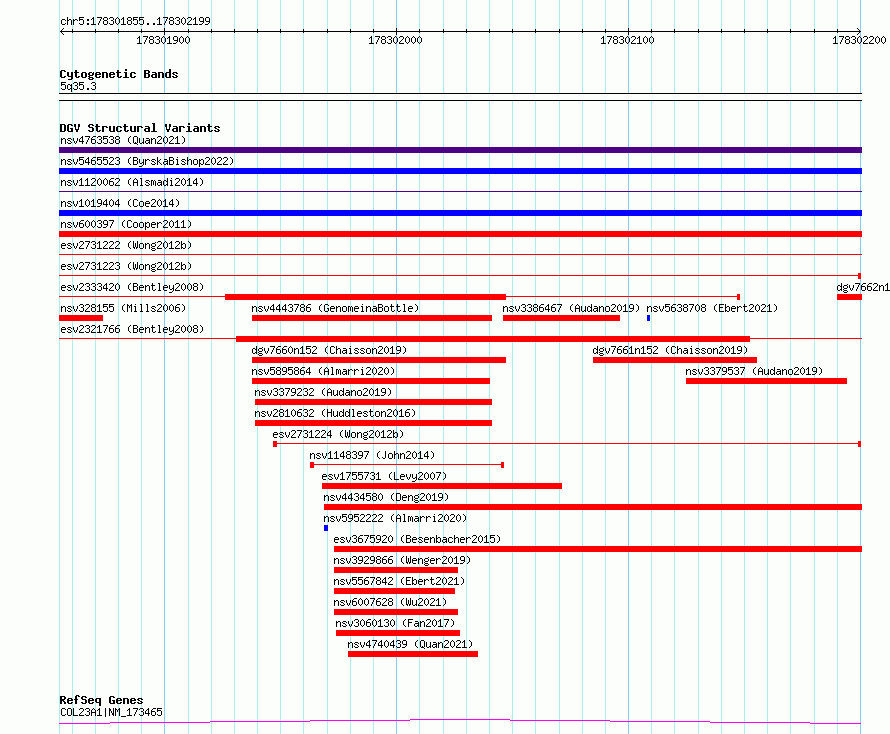890x734 pixels.
Task: Click the partially visible dgv7662n1 label
Action: [x=863, y=287]
